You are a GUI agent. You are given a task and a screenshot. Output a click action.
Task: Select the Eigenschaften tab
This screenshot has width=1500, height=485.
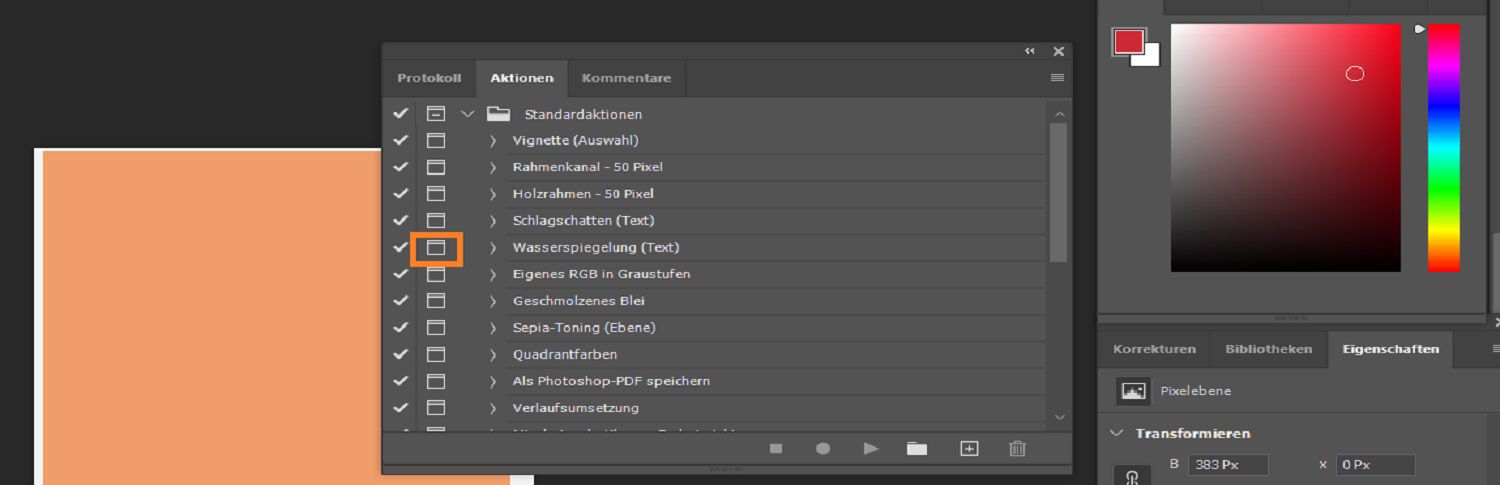click(x=1391, y=349)
